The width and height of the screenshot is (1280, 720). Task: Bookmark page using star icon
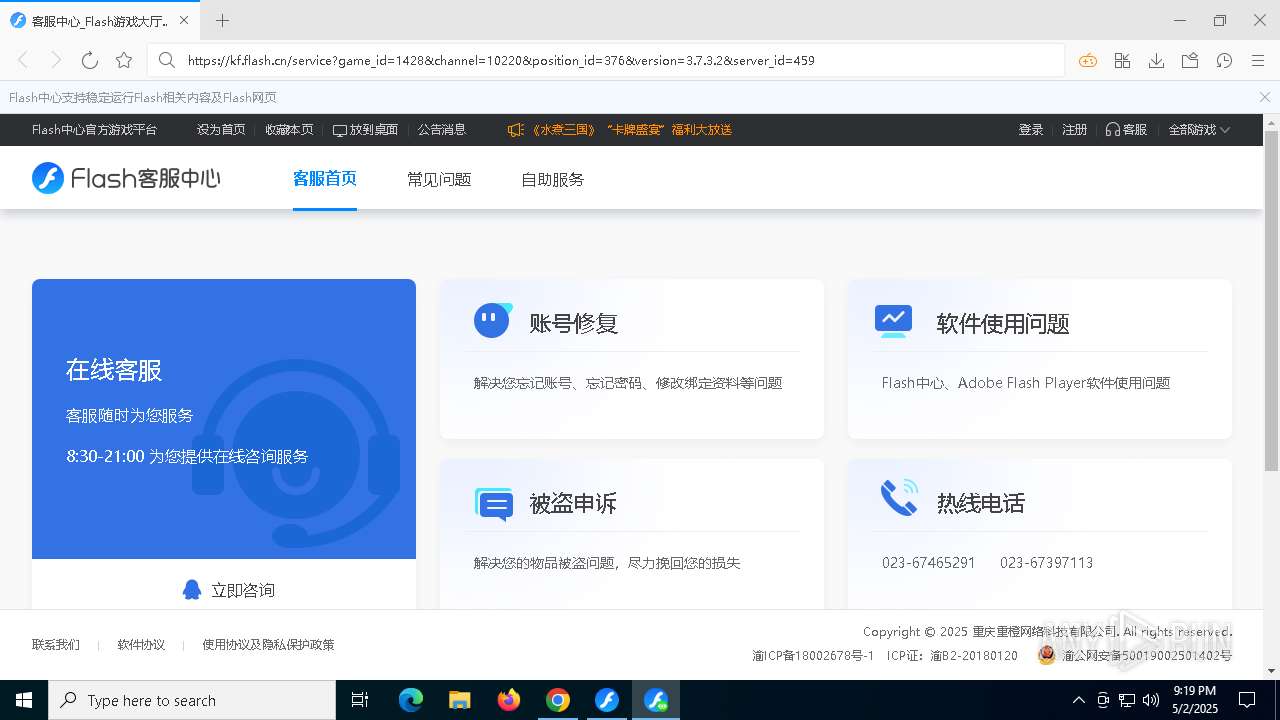(124, 60)
